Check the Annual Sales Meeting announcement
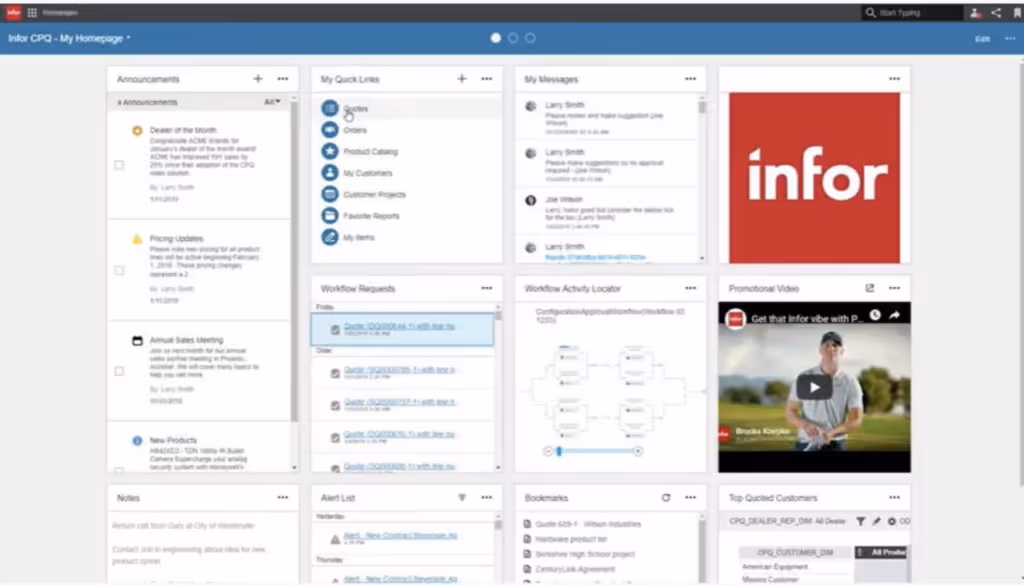Image resolution: width=1024 pixels, height=585 pixels. click(119, 371)
